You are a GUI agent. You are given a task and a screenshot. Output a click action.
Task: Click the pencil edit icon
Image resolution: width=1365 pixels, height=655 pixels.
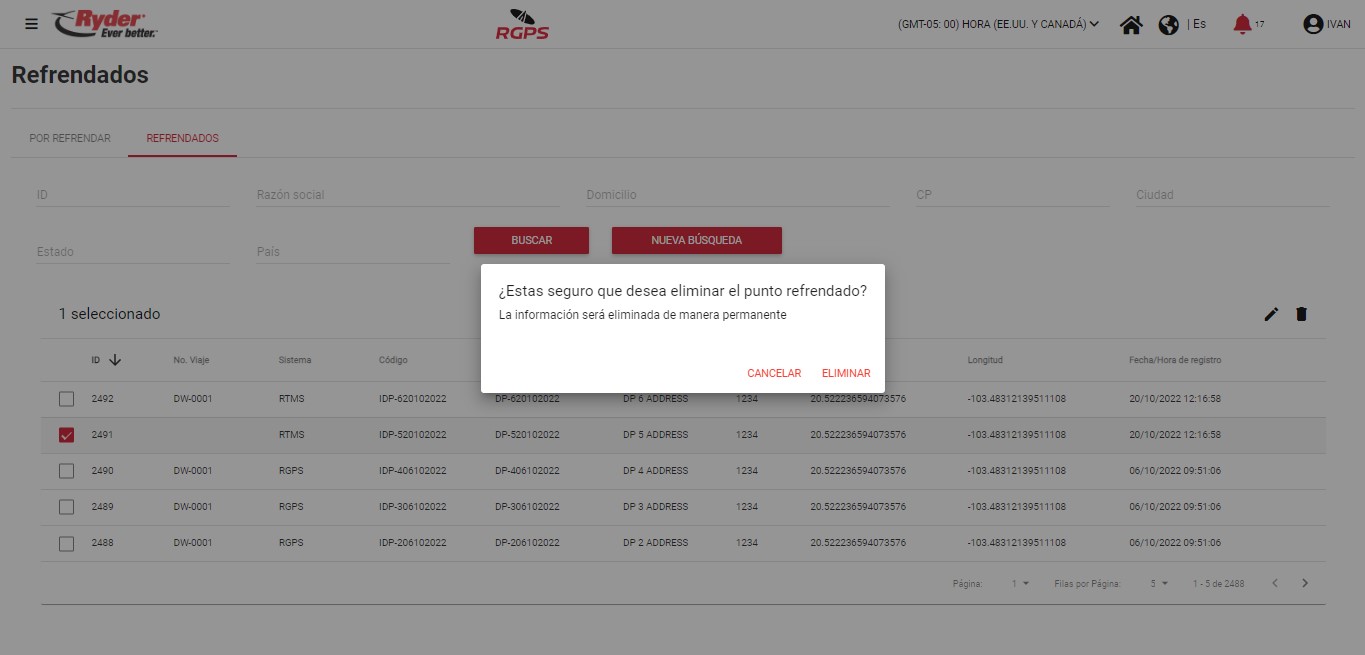[1271, 314]
